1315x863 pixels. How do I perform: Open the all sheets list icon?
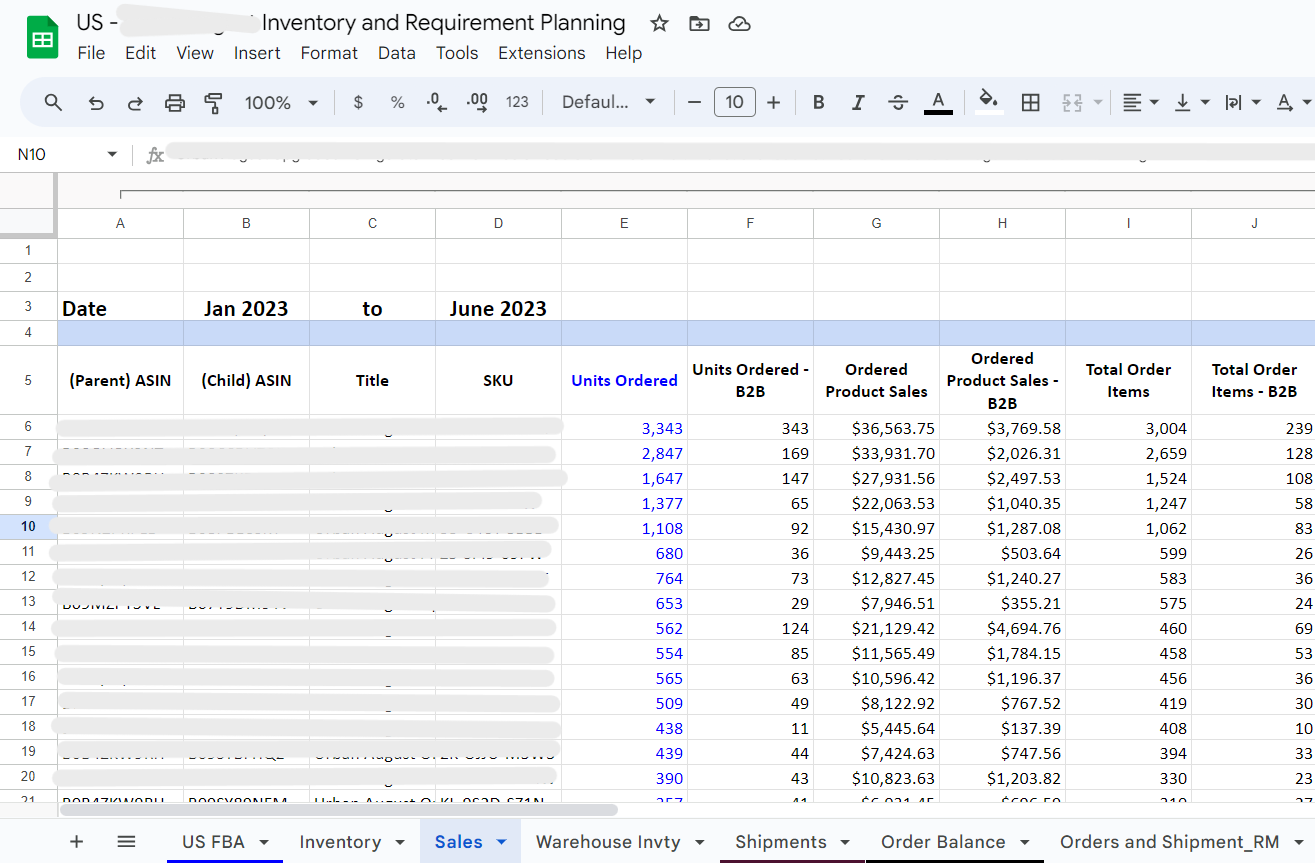coord(126,842)
